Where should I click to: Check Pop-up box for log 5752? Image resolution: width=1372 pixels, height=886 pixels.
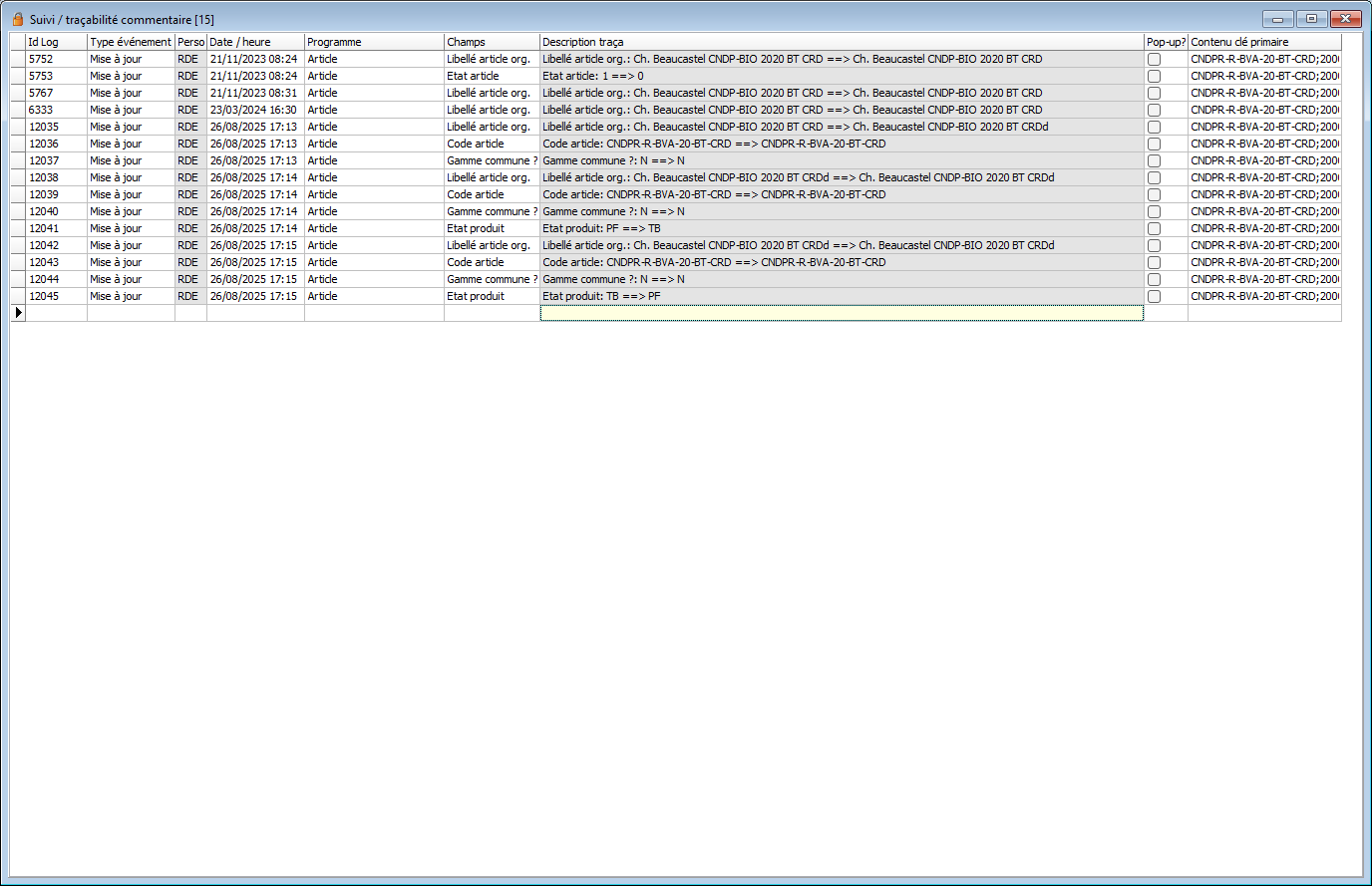pos(1154,60)
